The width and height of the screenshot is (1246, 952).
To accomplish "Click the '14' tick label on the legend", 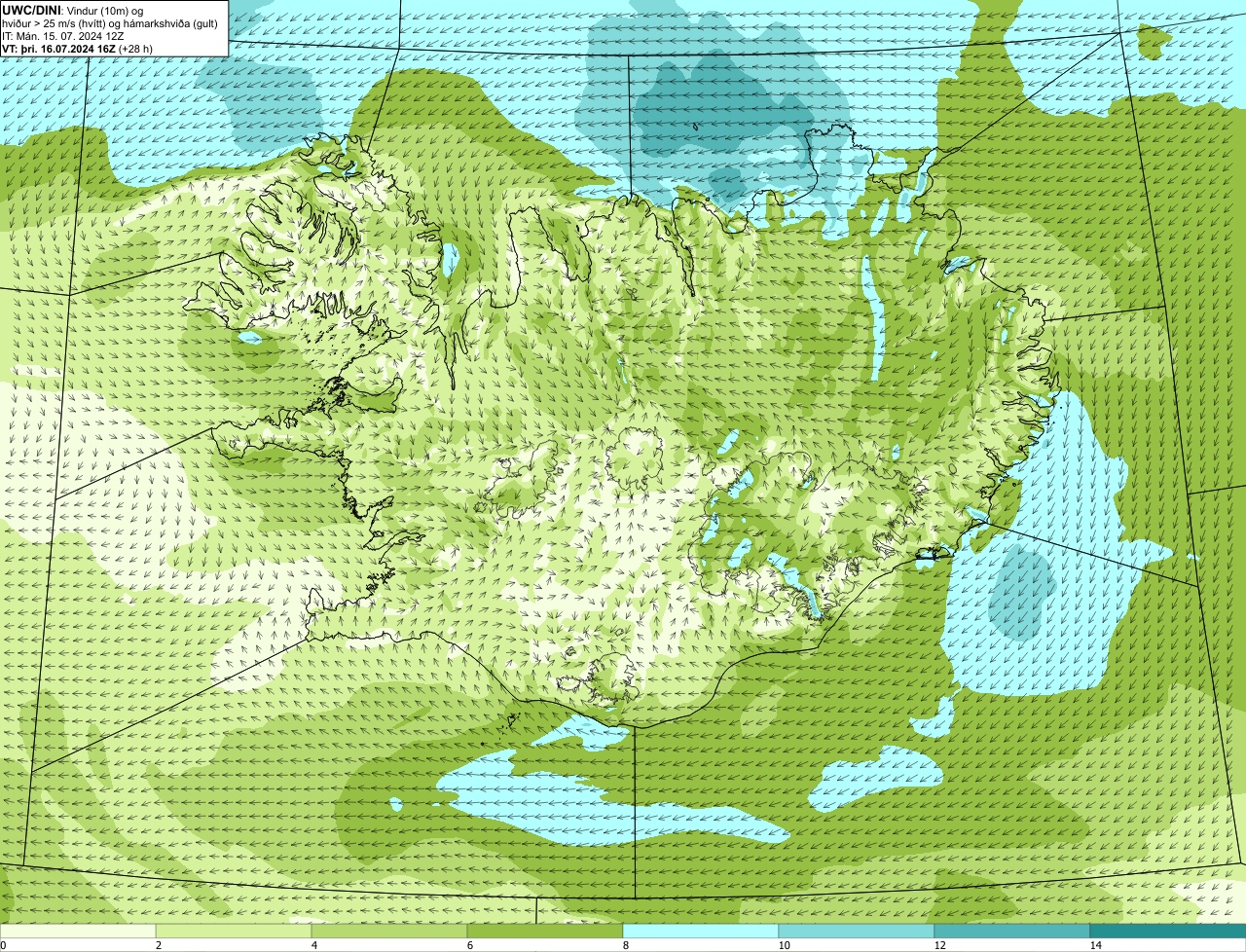I will (1095, 945).
